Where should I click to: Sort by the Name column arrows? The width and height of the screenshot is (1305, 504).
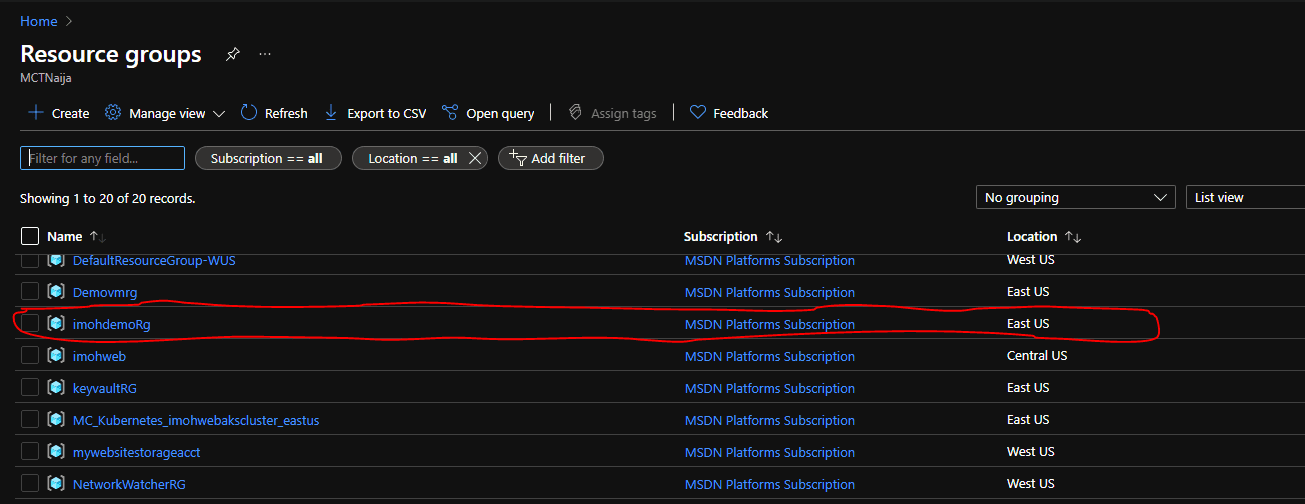pyautogui.click(x=97, y=237)
